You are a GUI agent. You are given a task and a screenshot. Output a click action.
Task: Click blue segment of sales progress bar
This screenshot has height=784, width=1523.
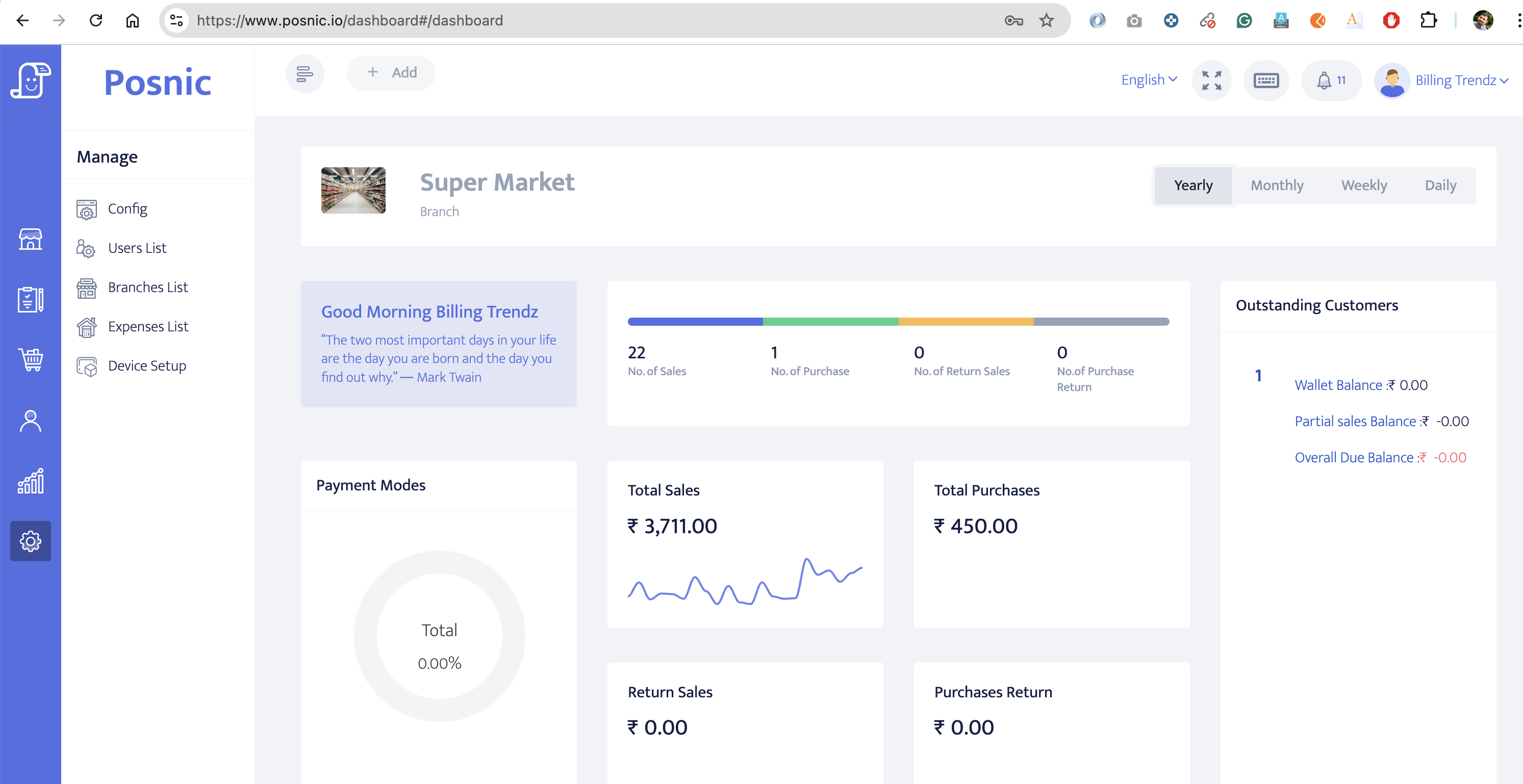tap(695, 321)
